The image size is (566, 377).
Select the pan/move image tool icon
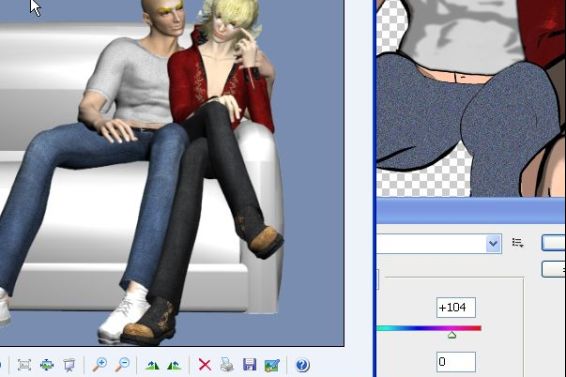point(47,365)
